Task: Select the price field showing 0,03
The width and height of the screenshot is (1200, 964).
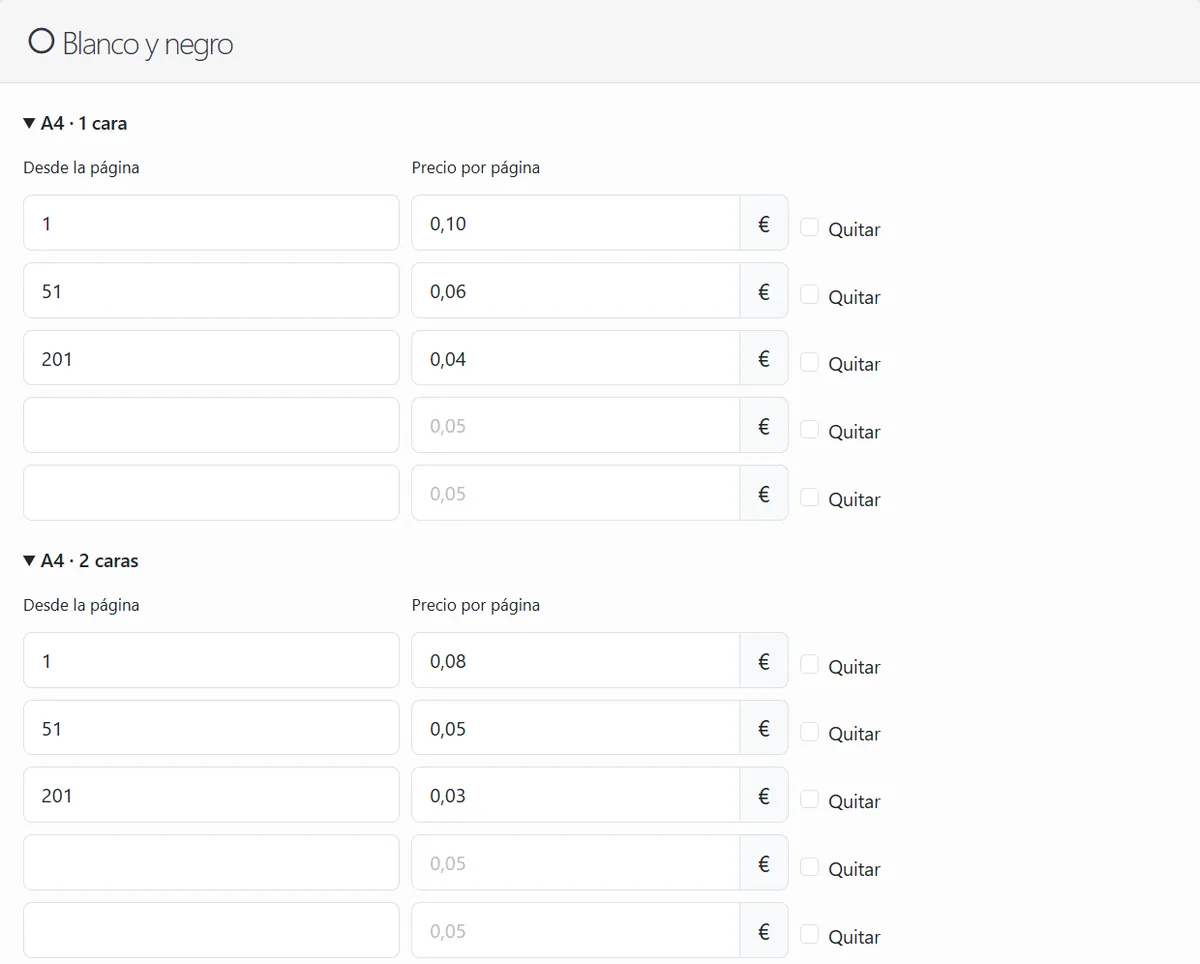Action: pos(576,796)
